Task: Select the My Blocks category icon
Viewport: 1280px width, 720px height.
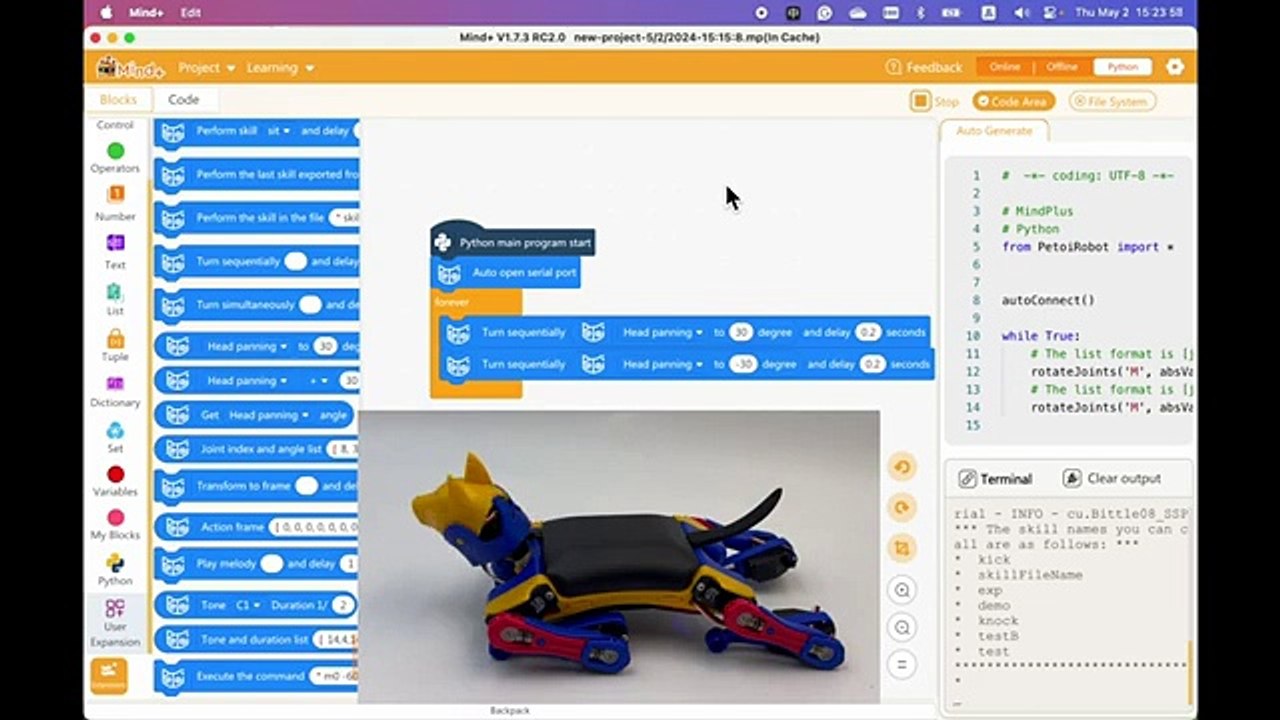Action: click(x=115, y=518)
